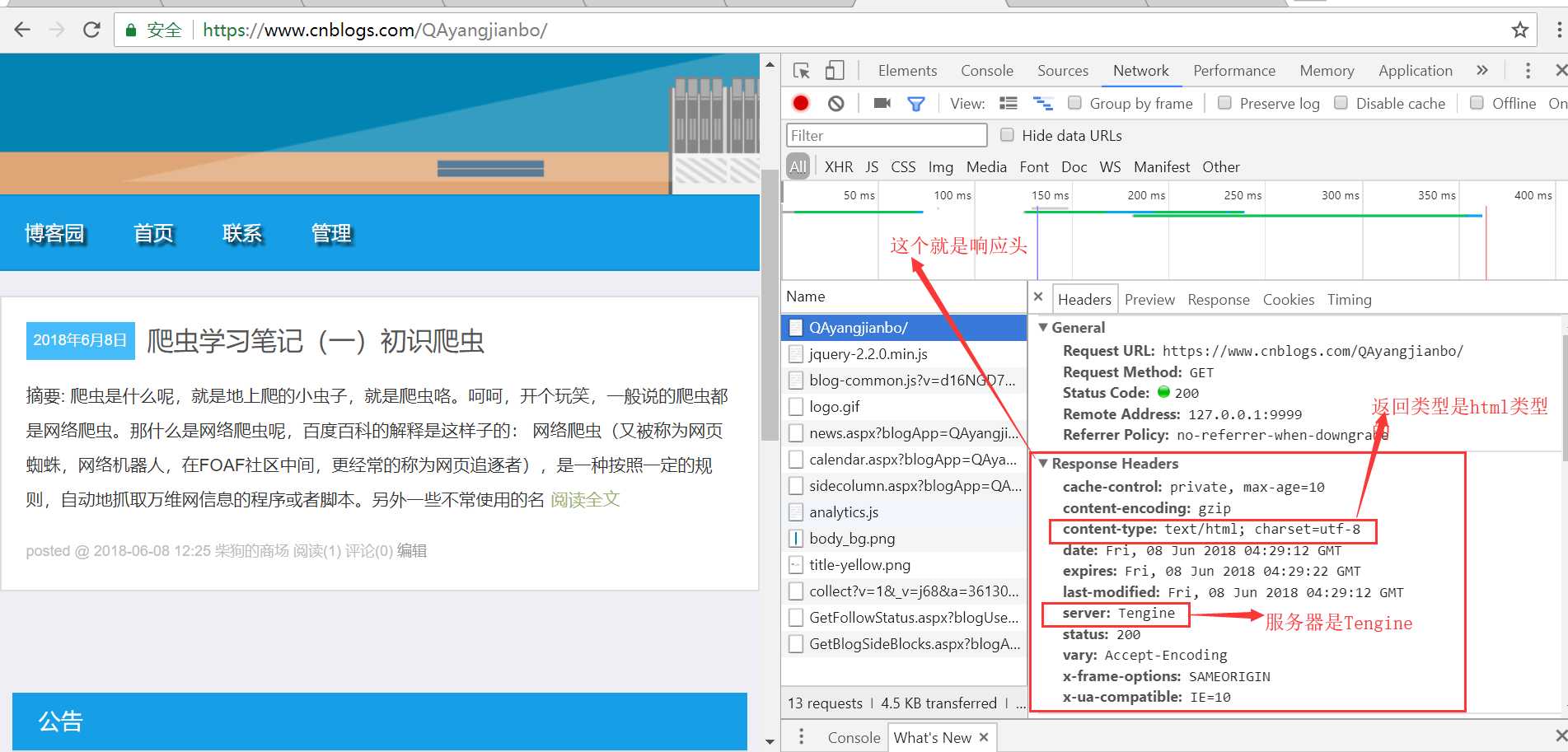Open the 博客园 navigation link
This screenshot has width=1568, height=752.
(x=54, y=234)
